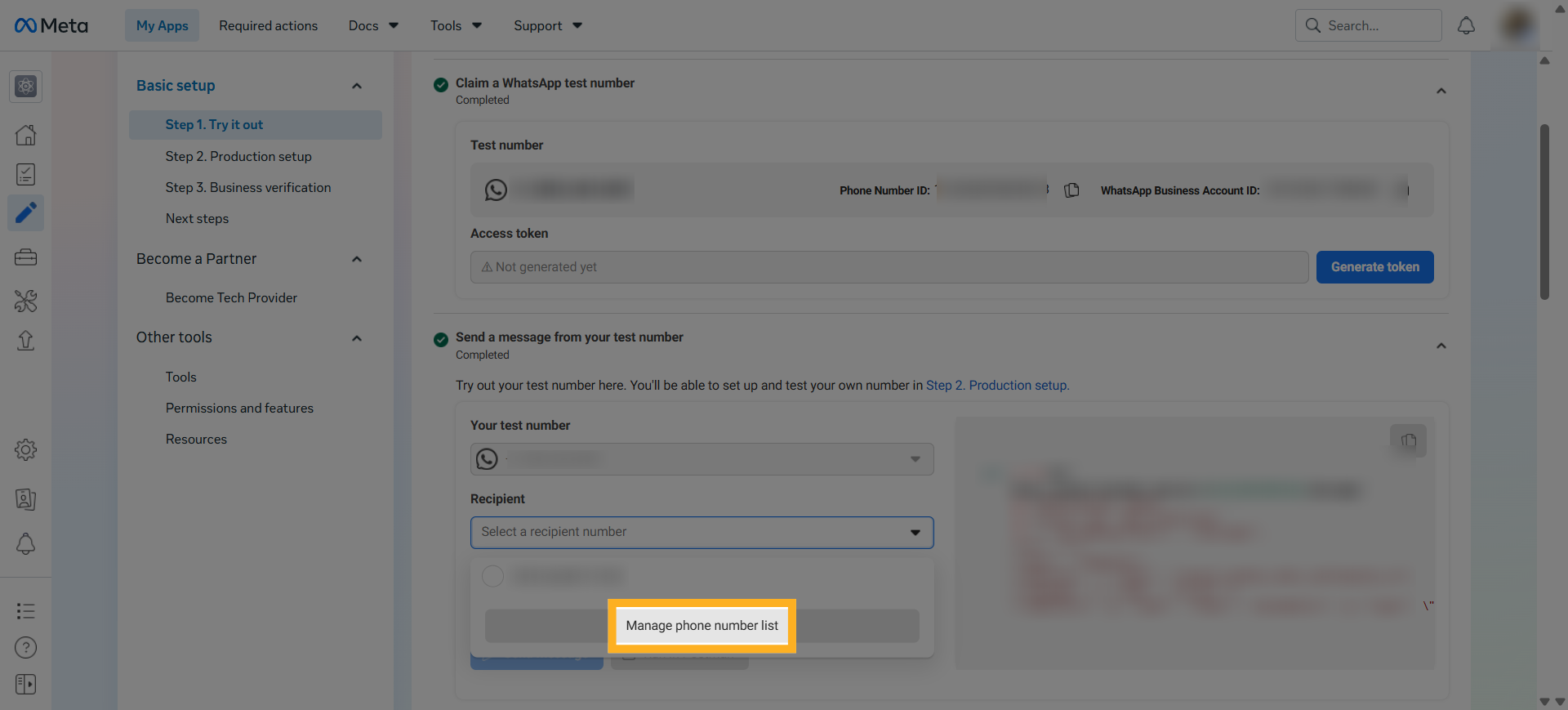Click the Generate token button

(1374, 267)
